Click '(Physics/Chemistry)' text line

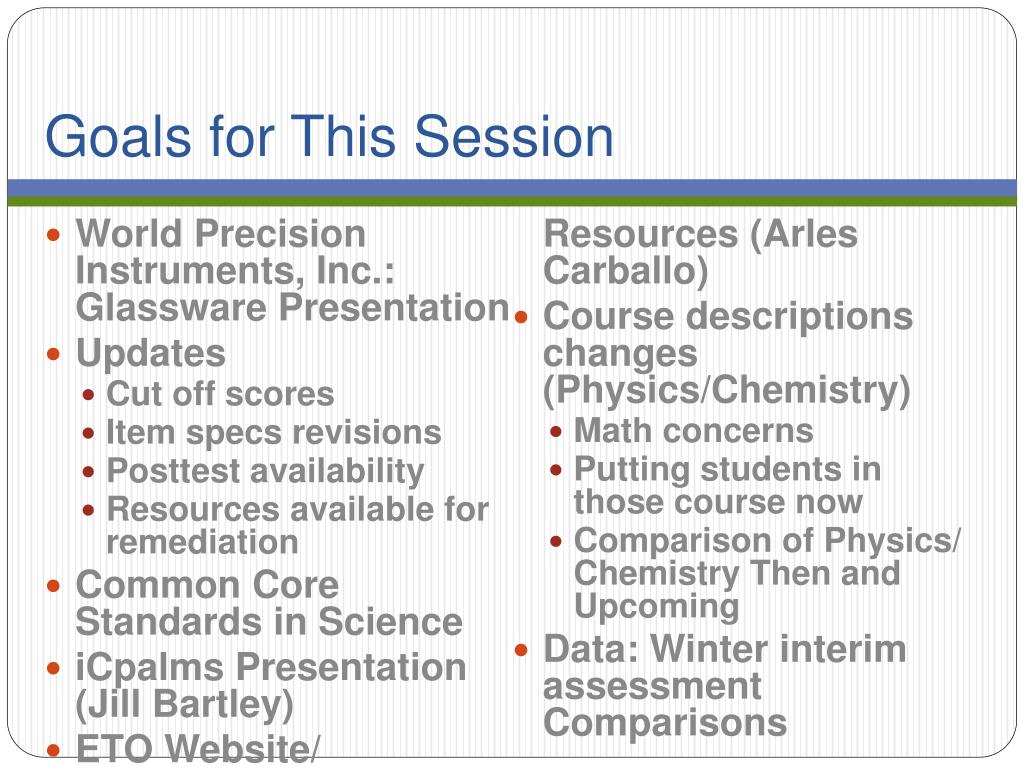[x=727, y=391]
